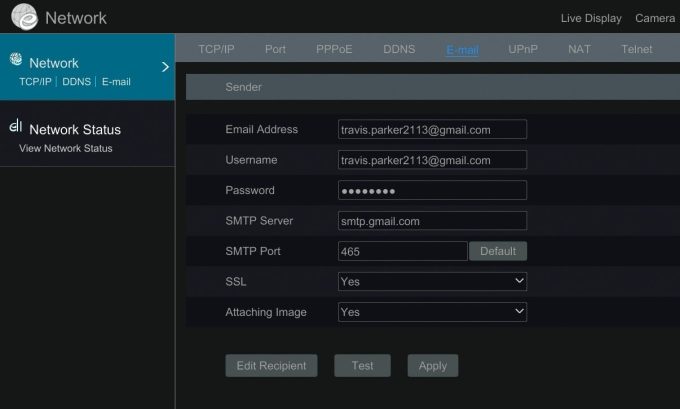Click the Email Address input field

point(432,130)
